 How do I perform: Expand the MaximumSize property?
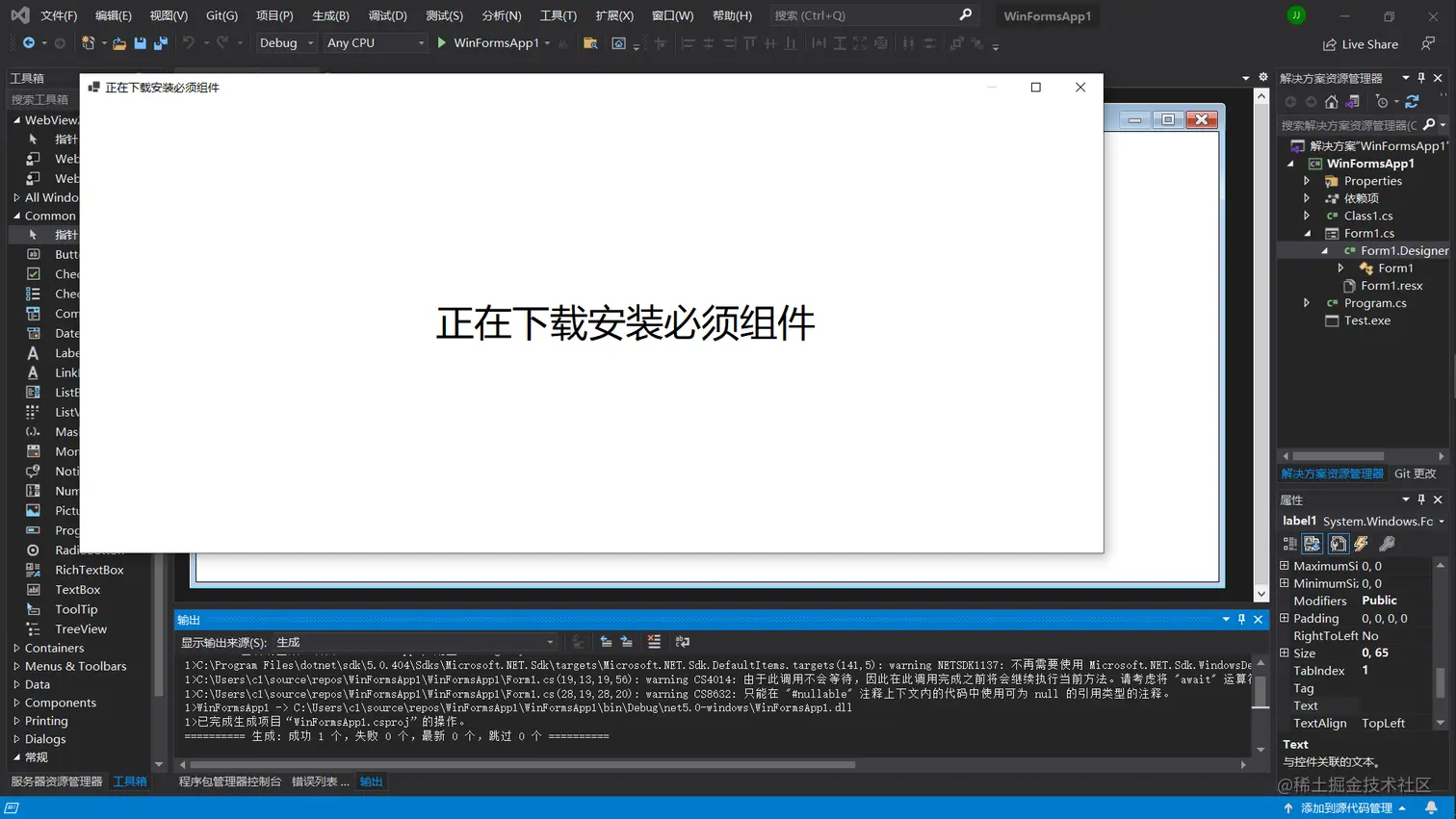coord(1285,566)
